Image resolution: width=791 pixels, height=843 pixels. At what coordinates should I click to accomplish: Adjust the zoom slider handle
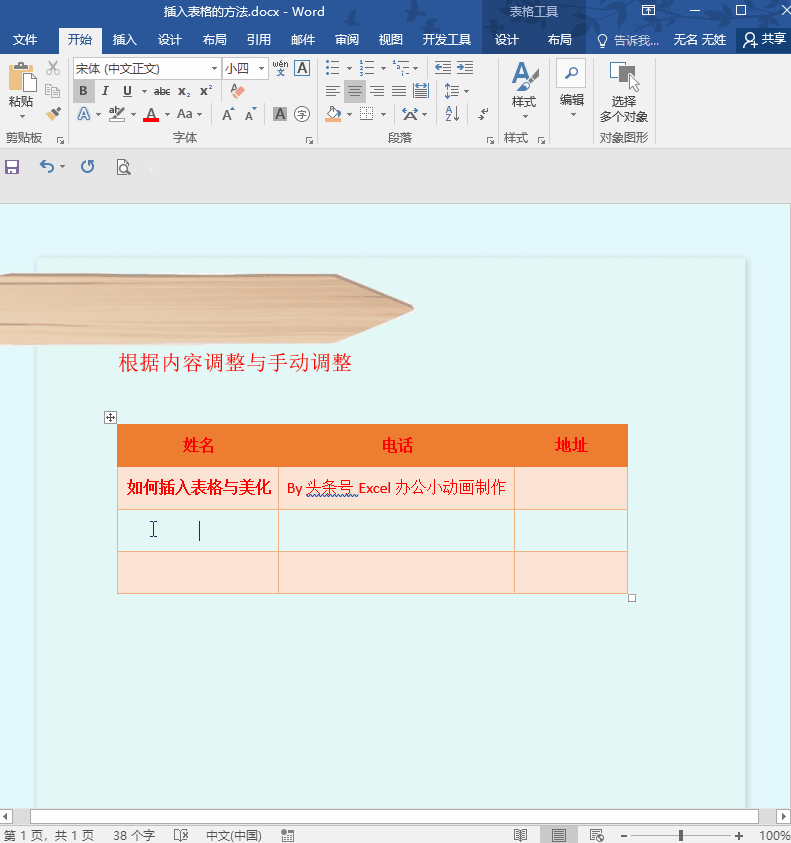click(x=681, y=835)
